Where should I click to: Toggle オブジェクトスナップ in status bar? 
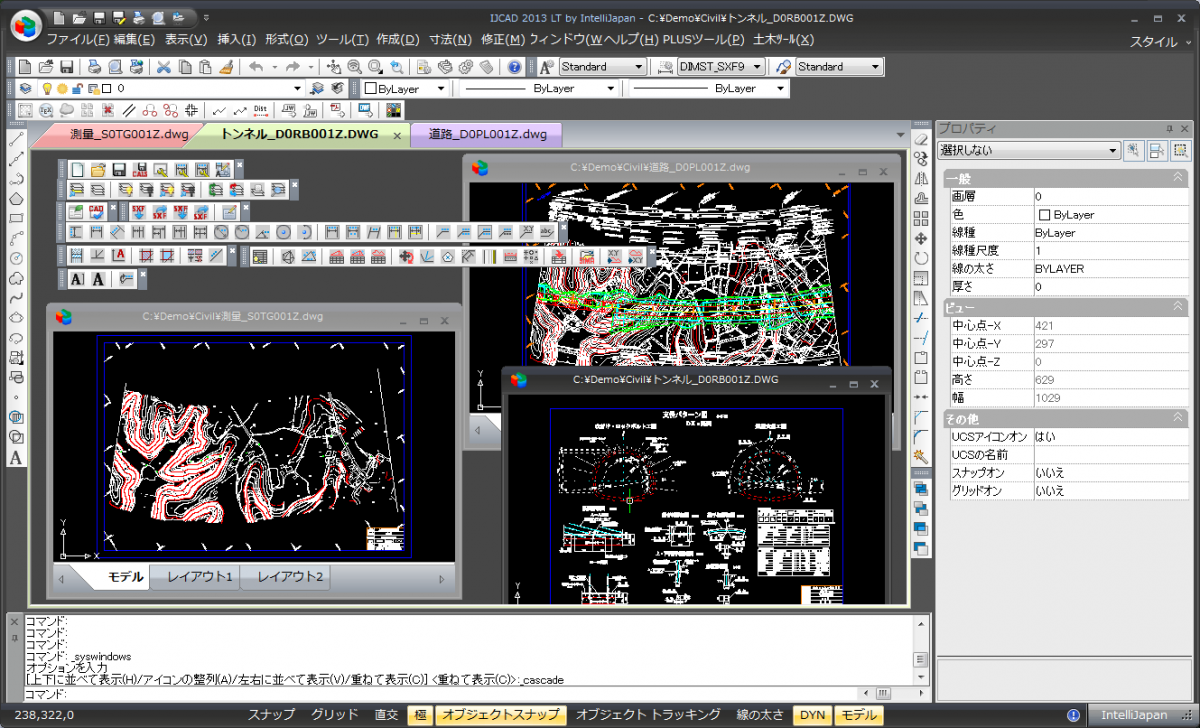pos(501,715)
